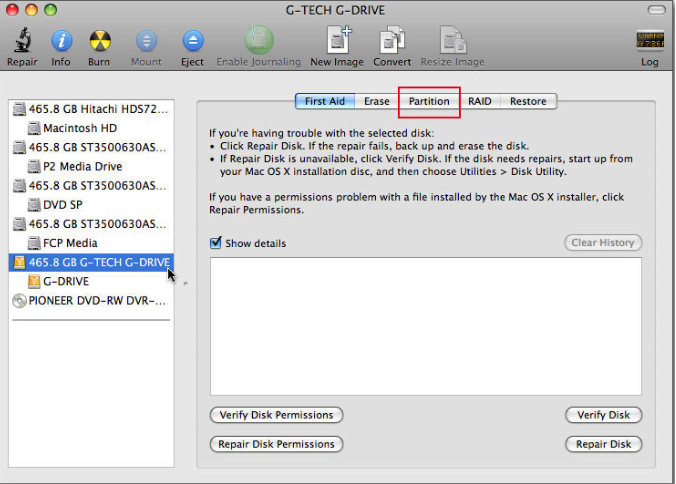This screenshot has width=676, height=484.
Task: Uncheck the Show details checkbox
Action: tap(216, 243)
